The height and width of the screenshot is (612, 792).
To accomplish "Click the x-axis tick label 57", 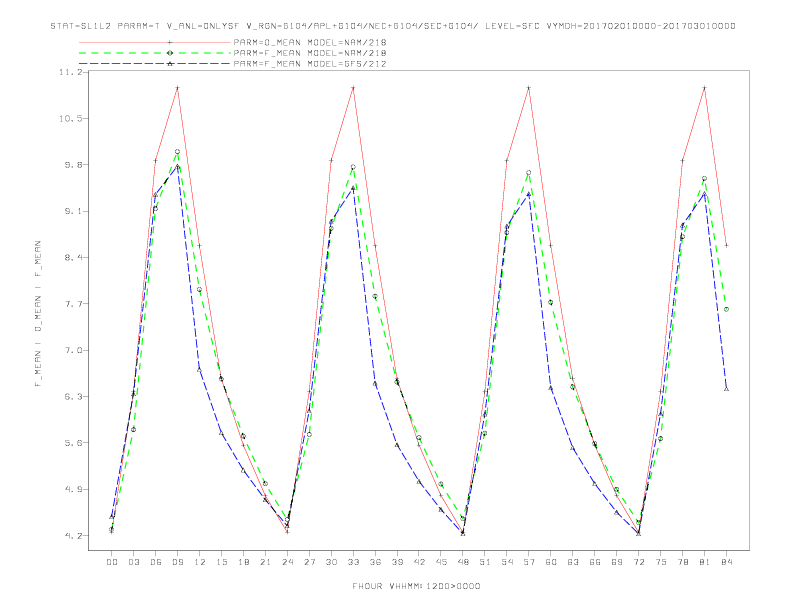I will [x=529, y=562].
